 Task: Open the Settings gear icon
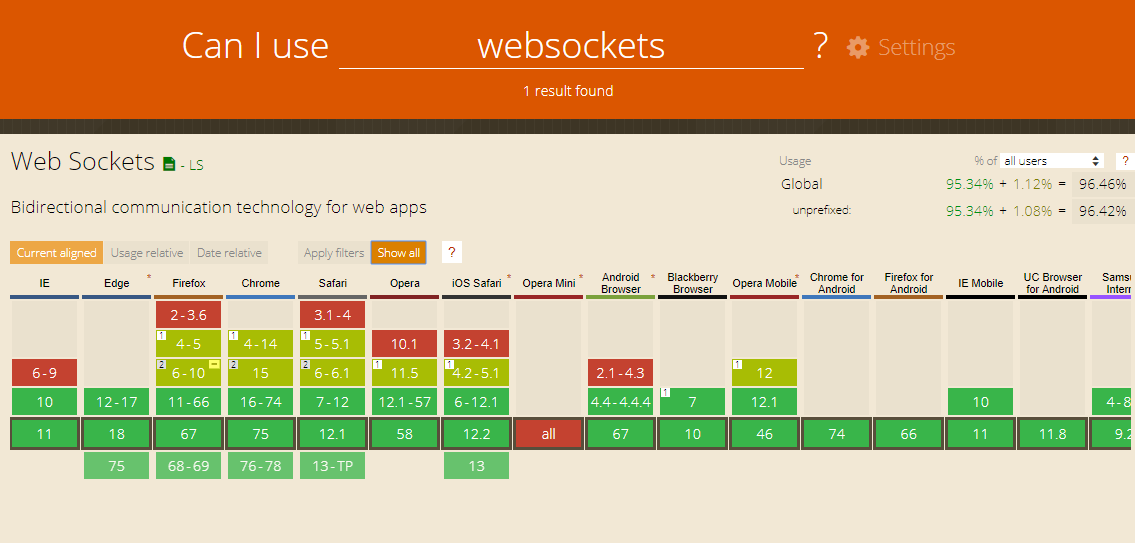click(858, 48)
